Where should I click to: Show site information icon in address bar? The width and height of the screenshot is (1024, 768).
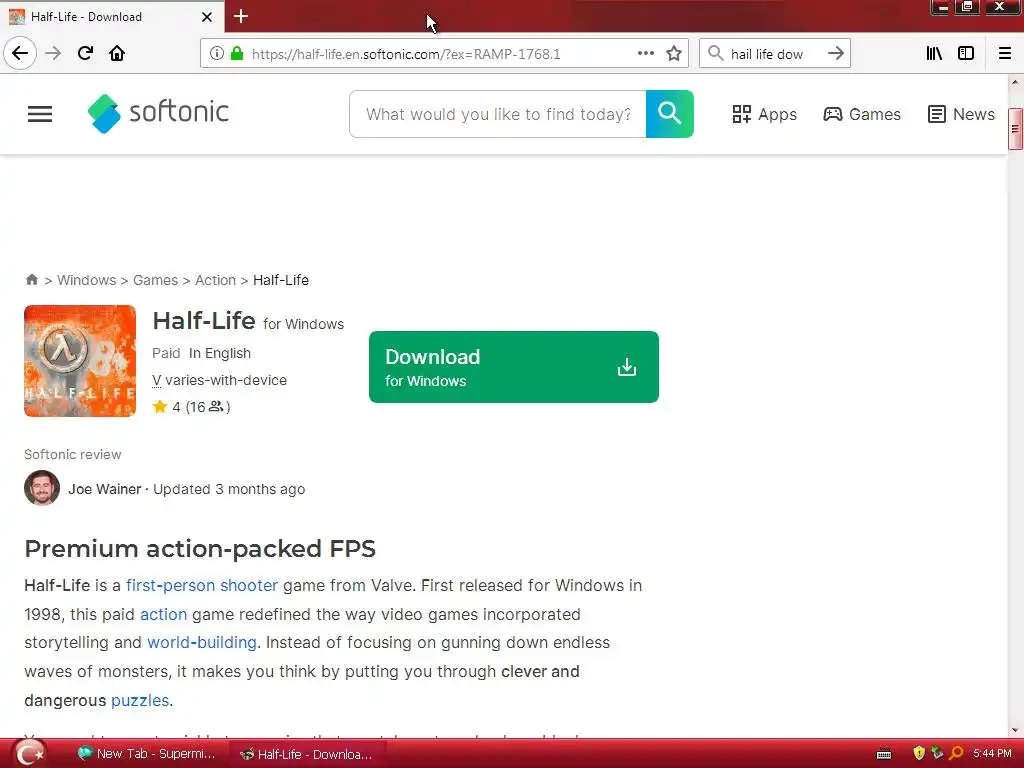pyautogui.click(x=216, y=54)
